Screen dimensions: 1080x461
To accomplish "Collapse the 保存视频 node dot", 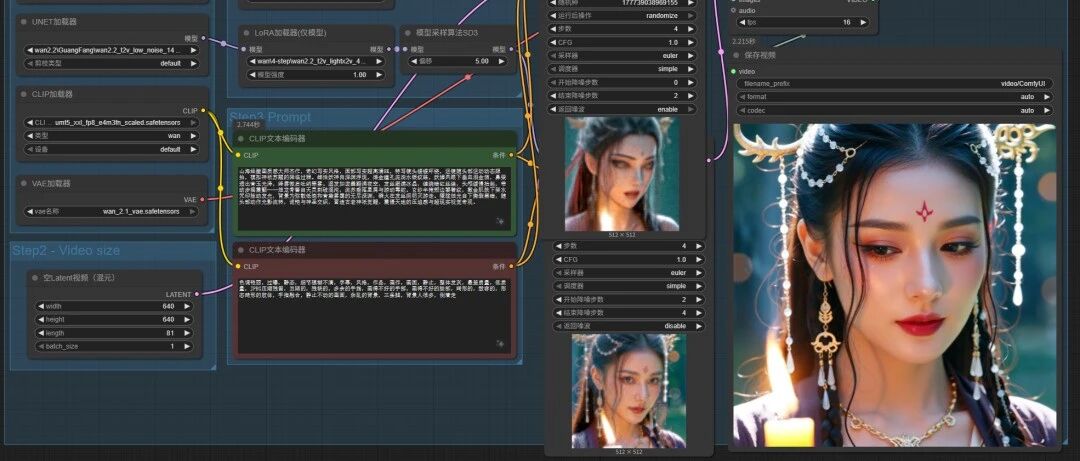I will click(737, 55).
